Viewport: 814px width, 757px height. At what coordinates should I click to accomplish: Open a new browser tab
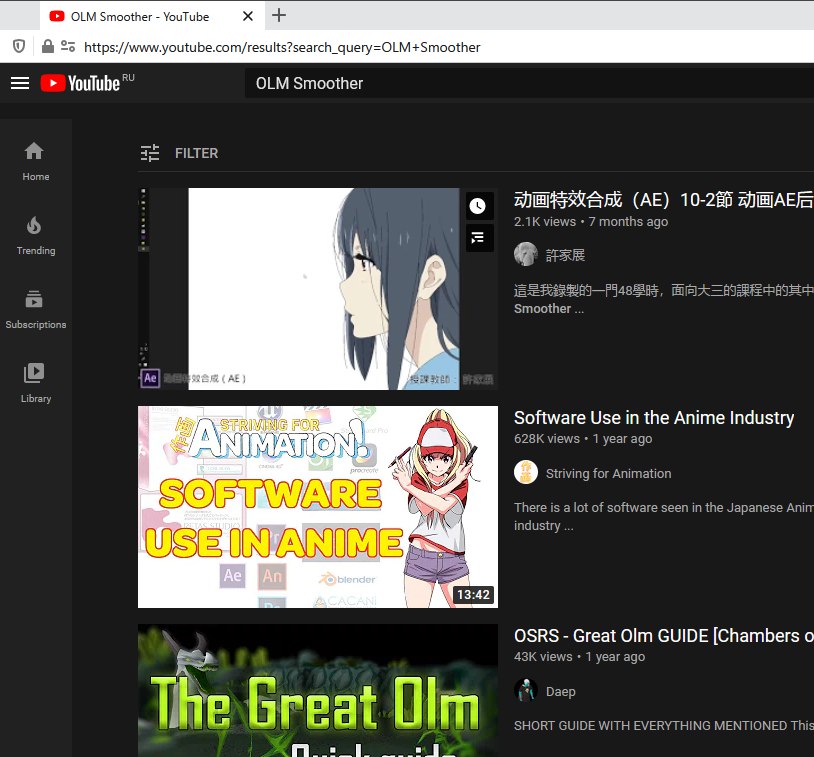click(279, 16)
